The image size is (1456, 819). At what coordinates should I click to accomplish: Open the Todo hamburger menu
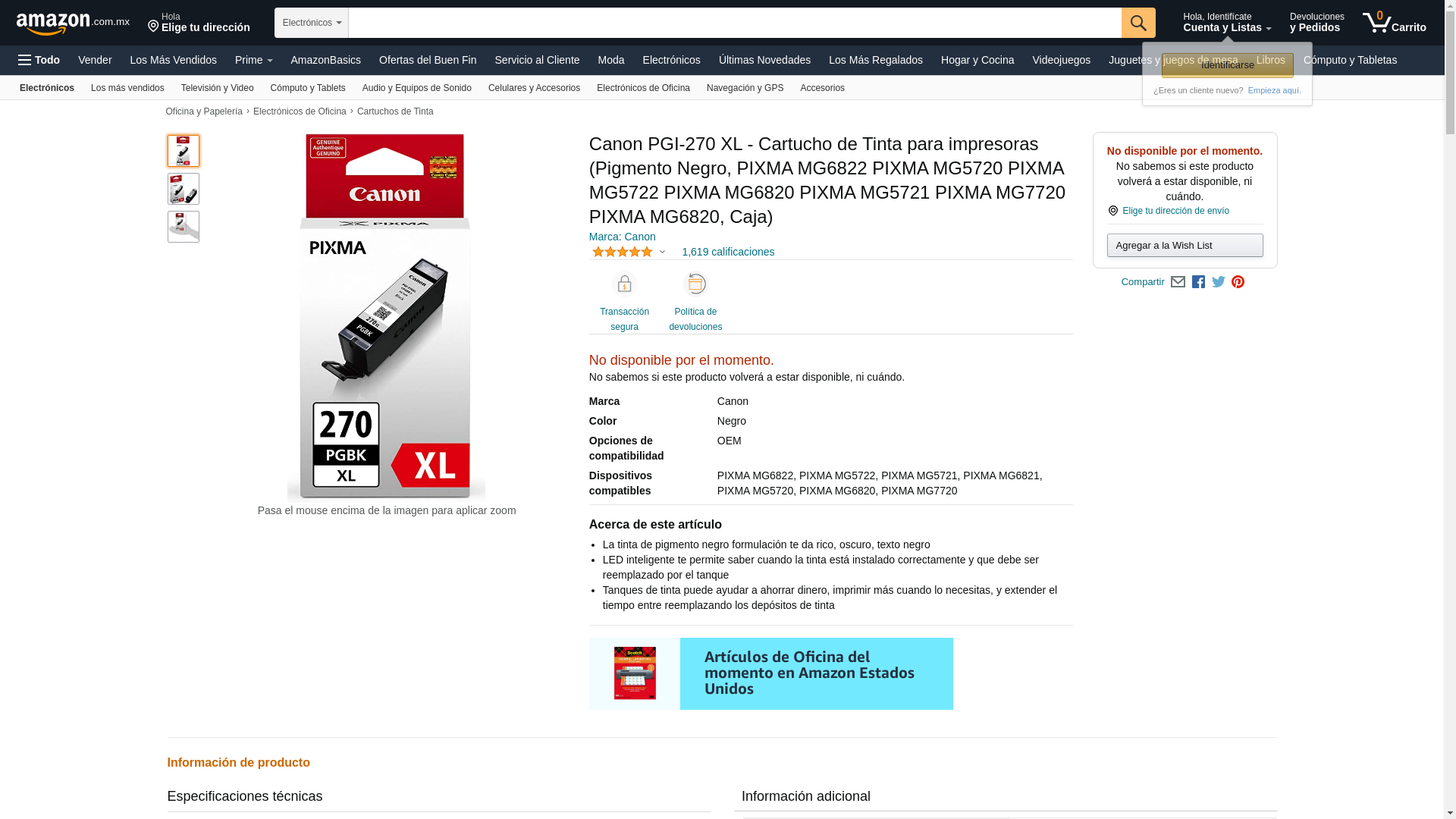(x=39, y=60)
